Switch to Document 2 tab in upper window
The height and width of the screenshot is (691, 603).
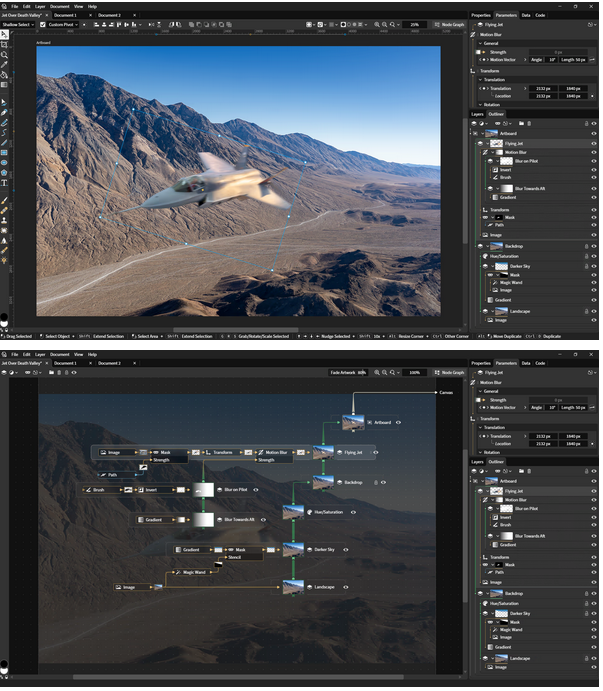[109, 15]
